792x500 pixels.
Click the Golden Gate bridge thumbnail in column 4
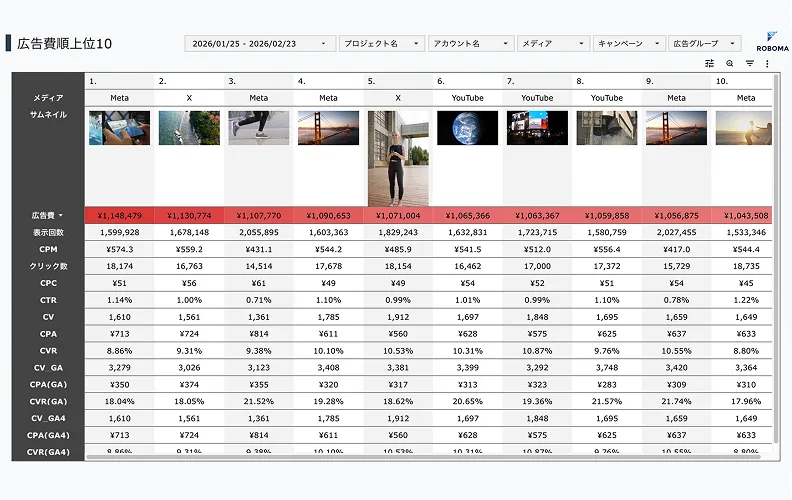click(328, 128)
